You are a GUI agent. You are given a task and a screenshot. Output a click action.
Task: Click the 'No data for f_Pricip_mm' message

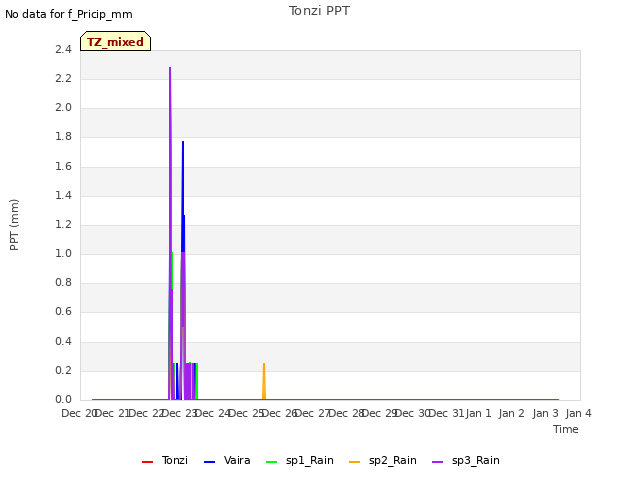pyautogui.click(x=69, y=14)
